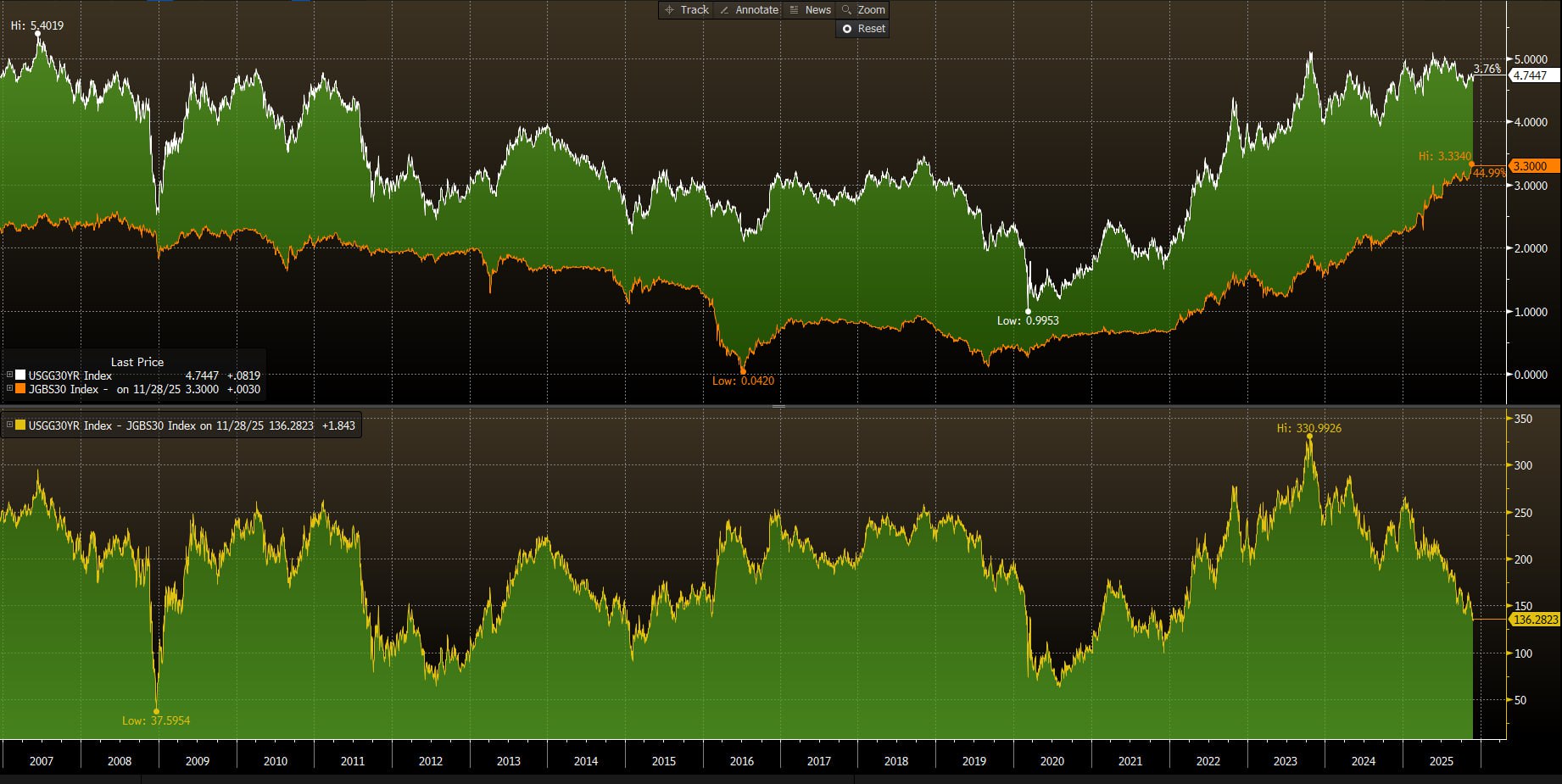This screenshot has height=784, width=1562.
Task: Click the Annotate pencil icon
Action: [724, 10]
